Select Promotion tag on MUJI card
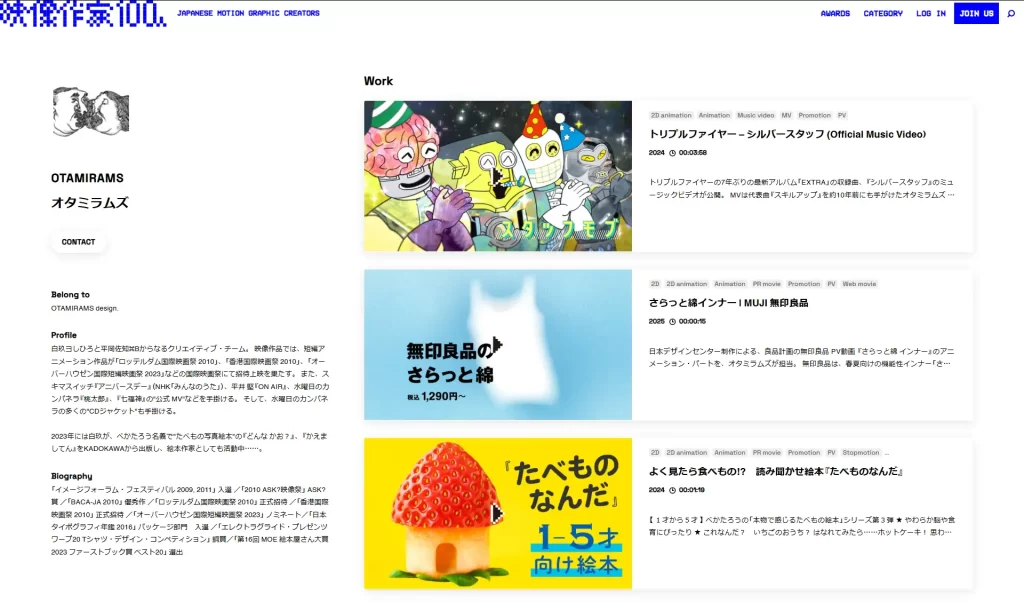Screen dimensions: 1024x602 point(803,284)
